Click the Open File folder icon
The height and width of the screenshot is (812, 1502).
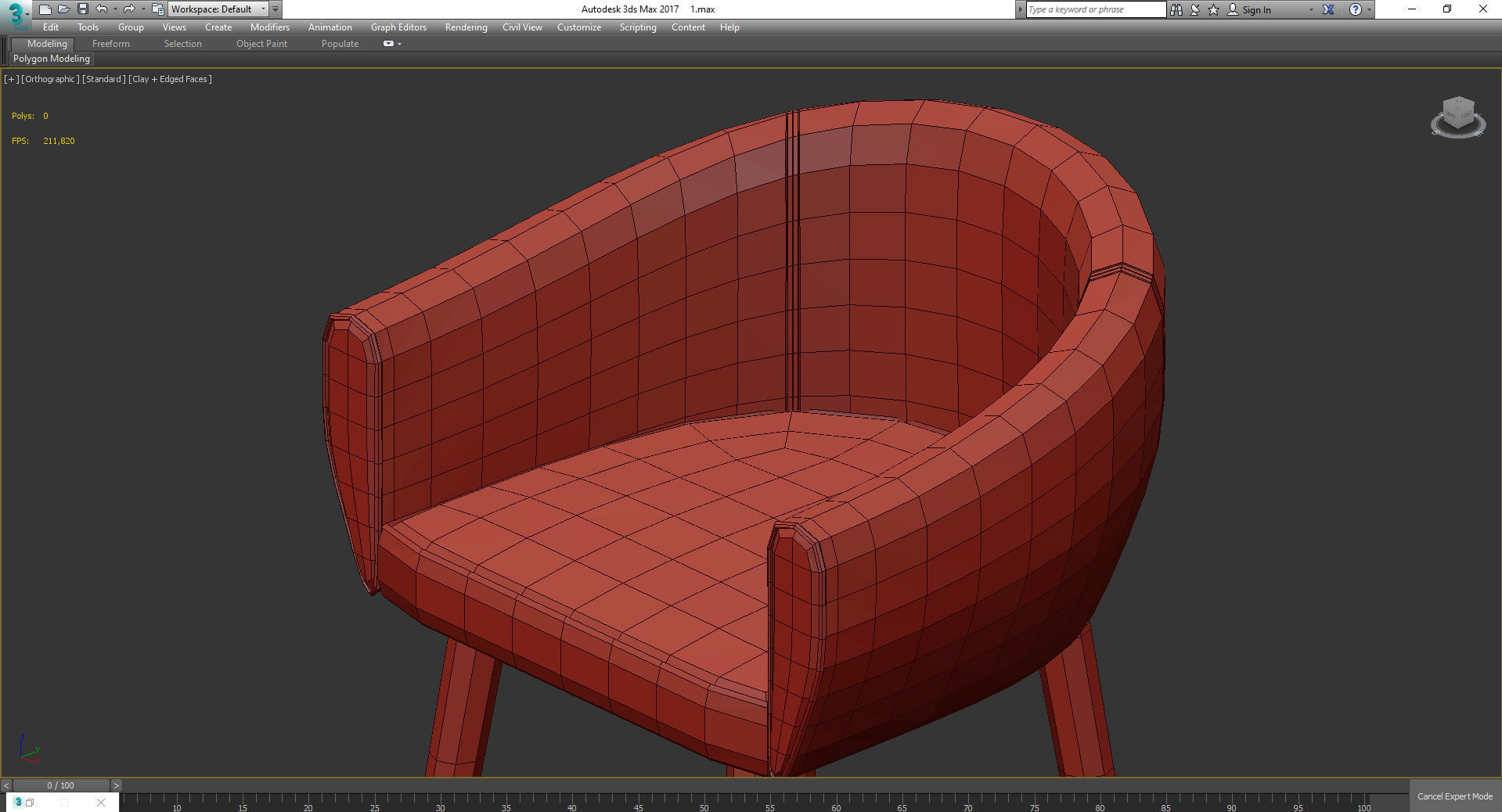[63, 9]
